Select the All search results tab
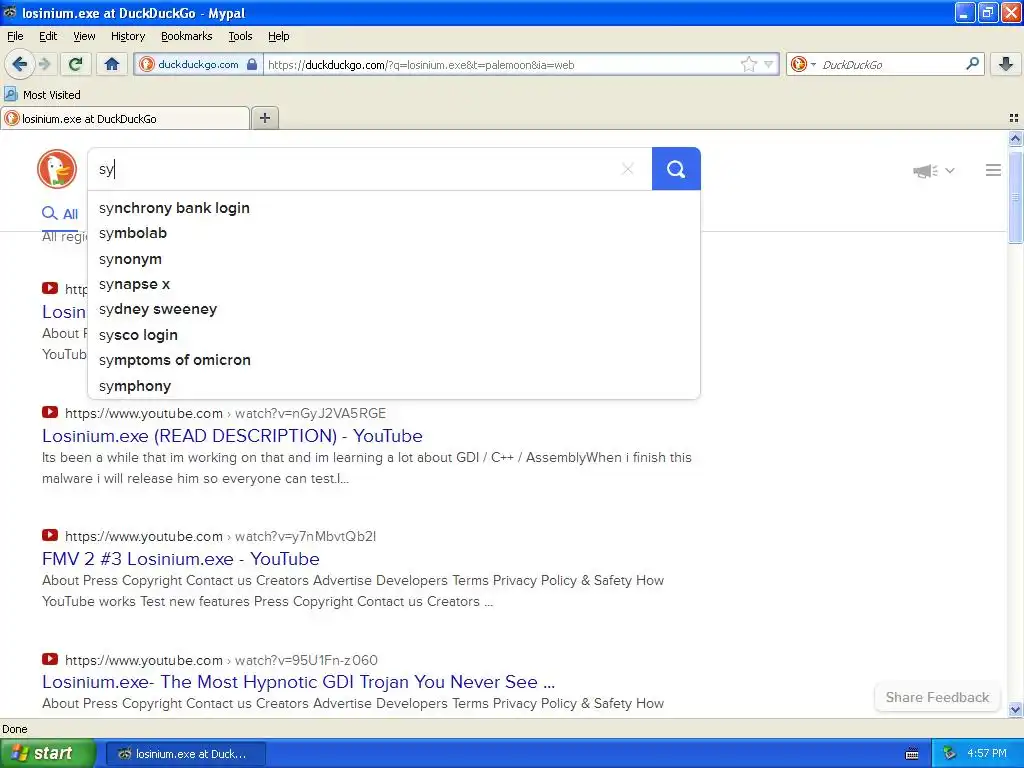Image resolution: width=1024 pixels, height=768 pixels. tap(60, 214)
